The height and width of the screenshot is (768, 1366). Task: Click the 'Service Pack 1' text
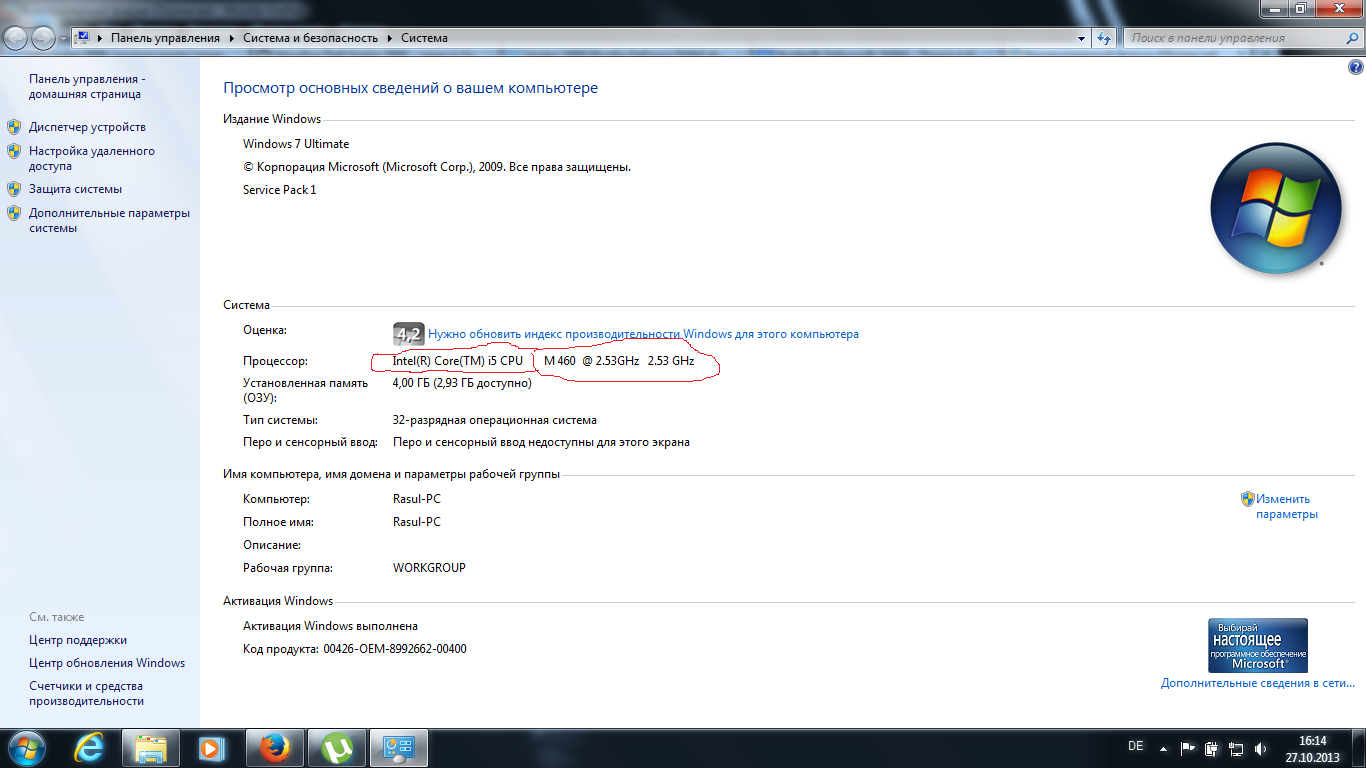pos(280,190)
